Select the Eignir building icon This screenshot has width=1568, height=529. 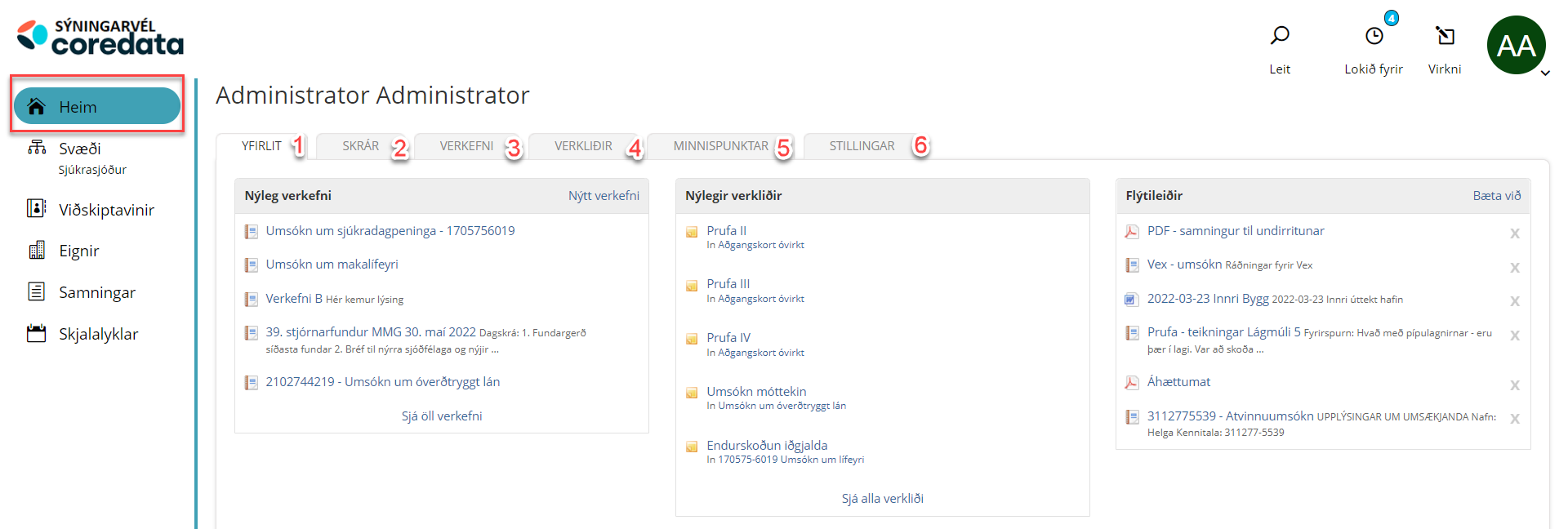(37, 251)
